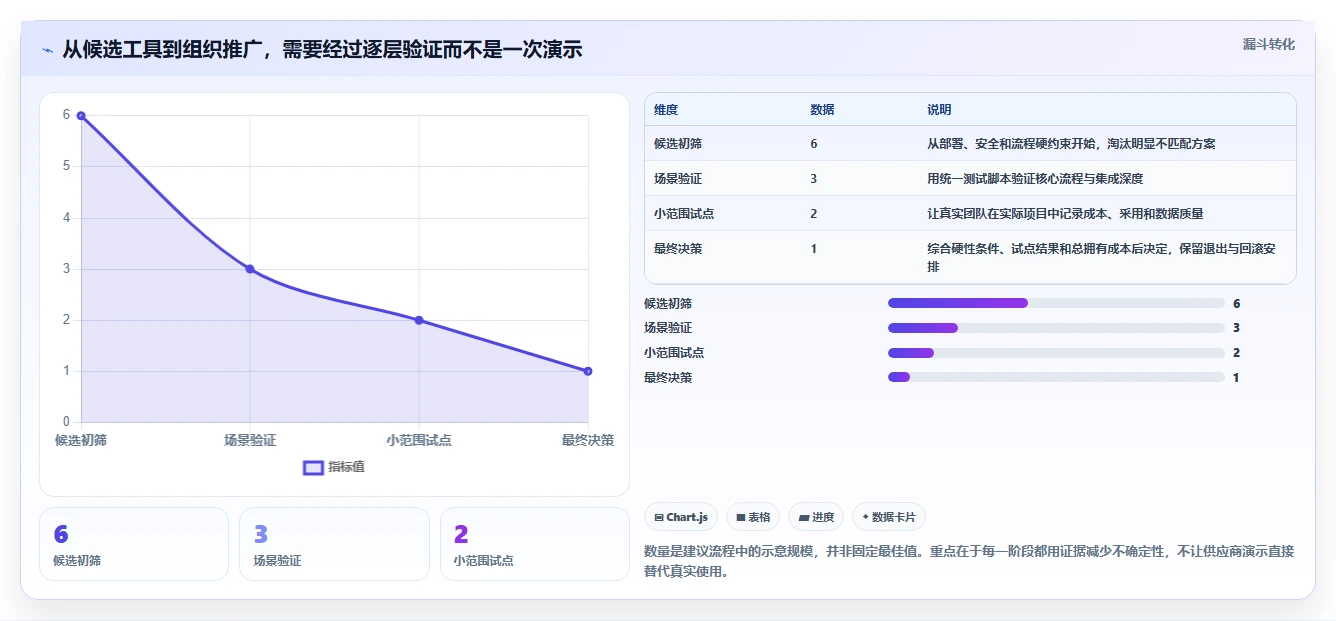Image resolution: width=1336 pixels, height=621 pixels.
Task: Select the 最终决策 data point at value 1
Action: tap(588, 371)
